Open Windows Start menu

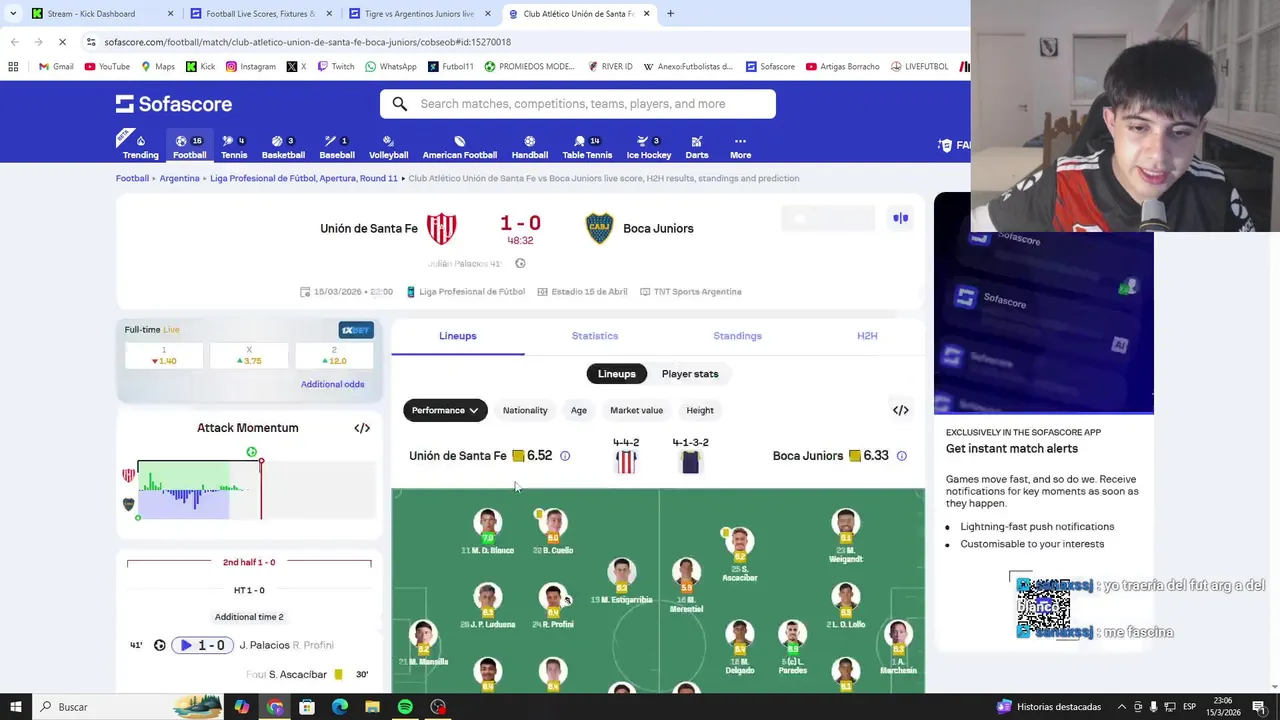coord(15,707)
